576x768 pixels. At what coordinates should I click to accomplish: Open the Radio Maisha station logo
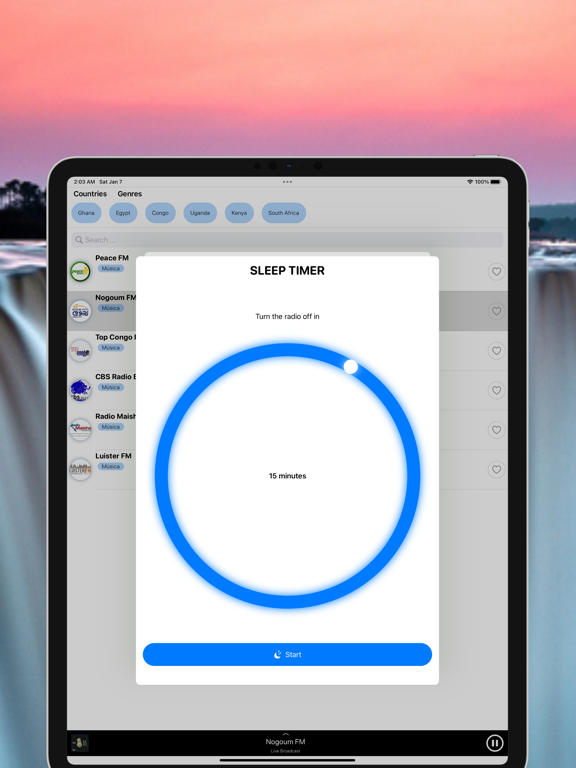(80, 430)
